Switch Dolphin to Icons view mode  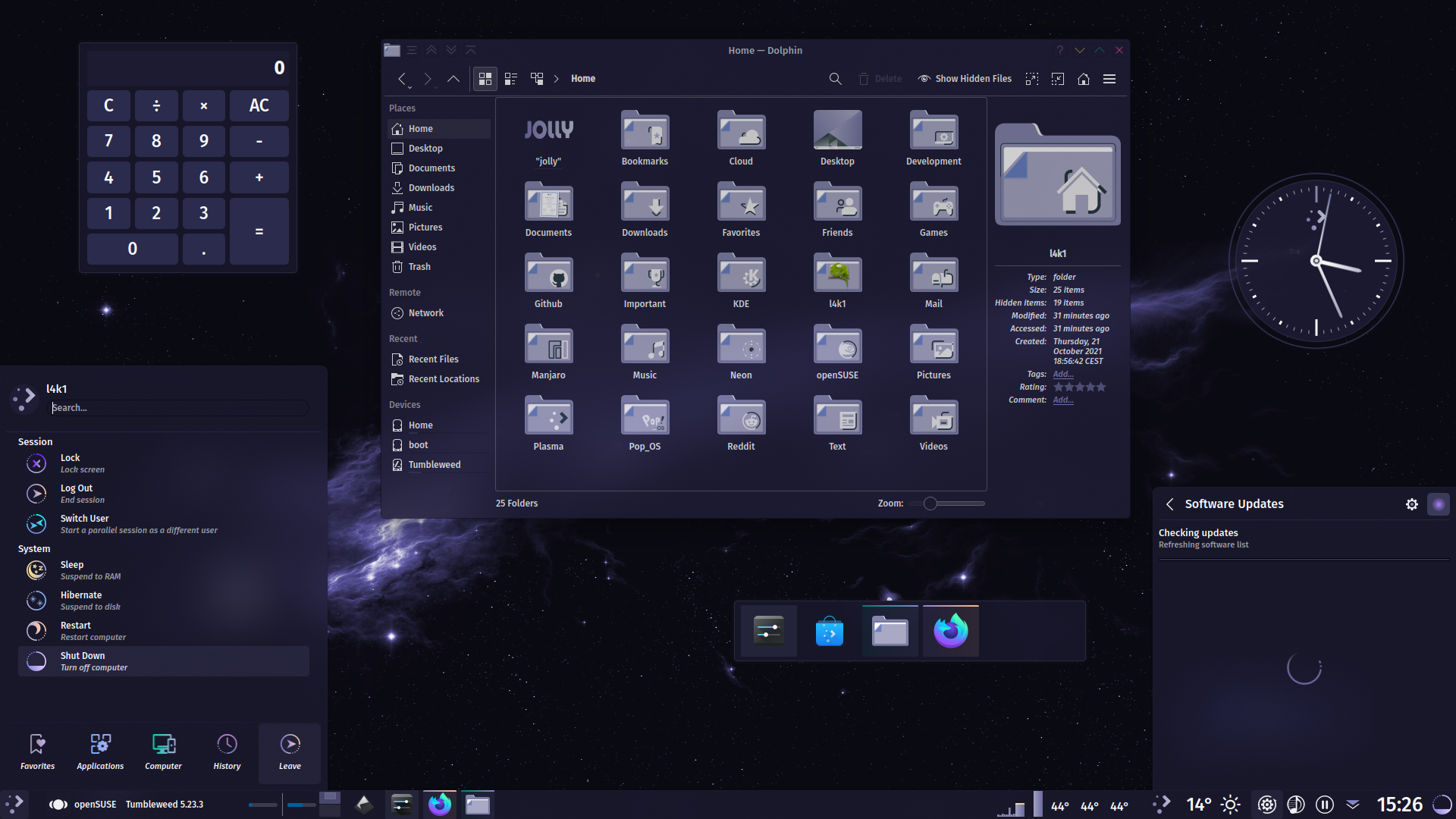point(485,78)
